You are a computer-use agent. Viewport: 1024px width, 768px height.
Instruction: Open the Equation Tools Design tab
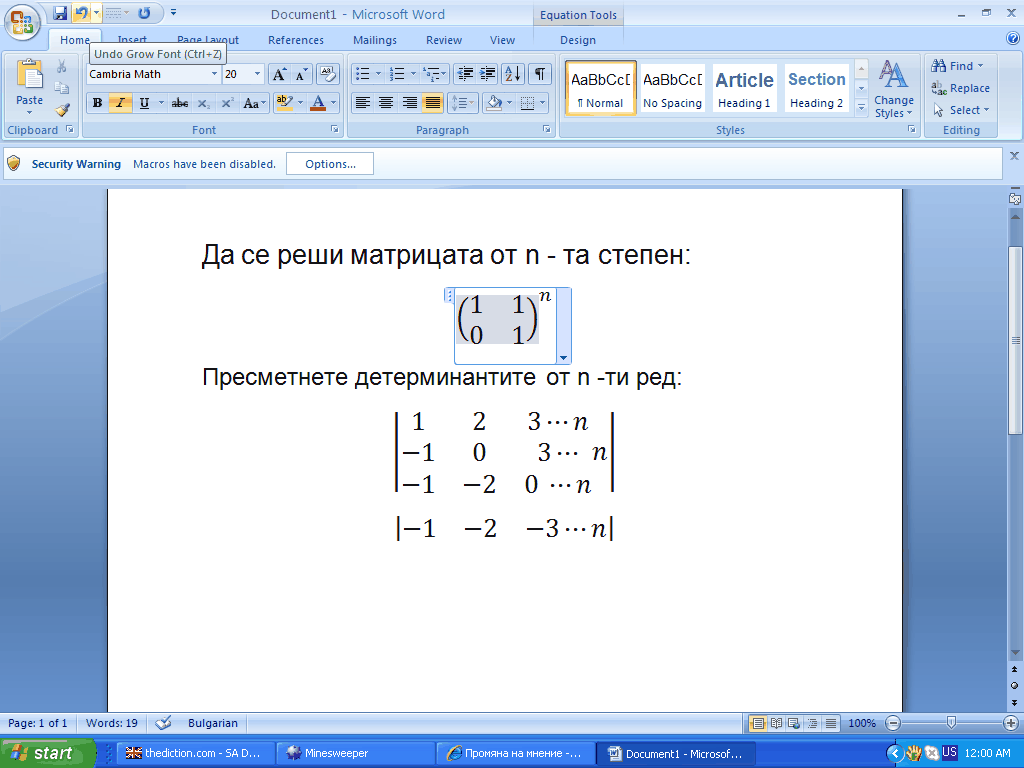[x=578, y=40]
